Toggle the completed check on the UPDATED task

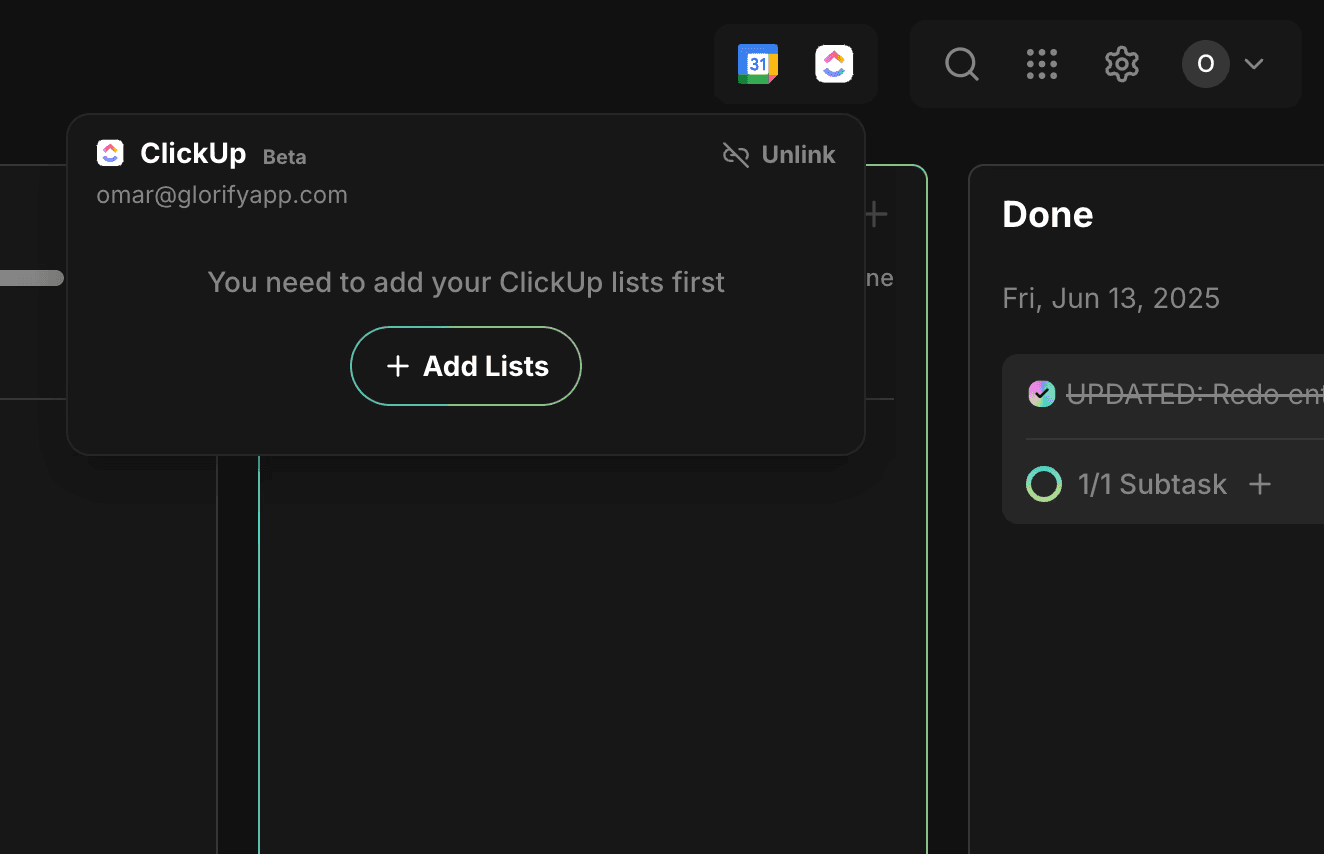[x=1041, y=394]
